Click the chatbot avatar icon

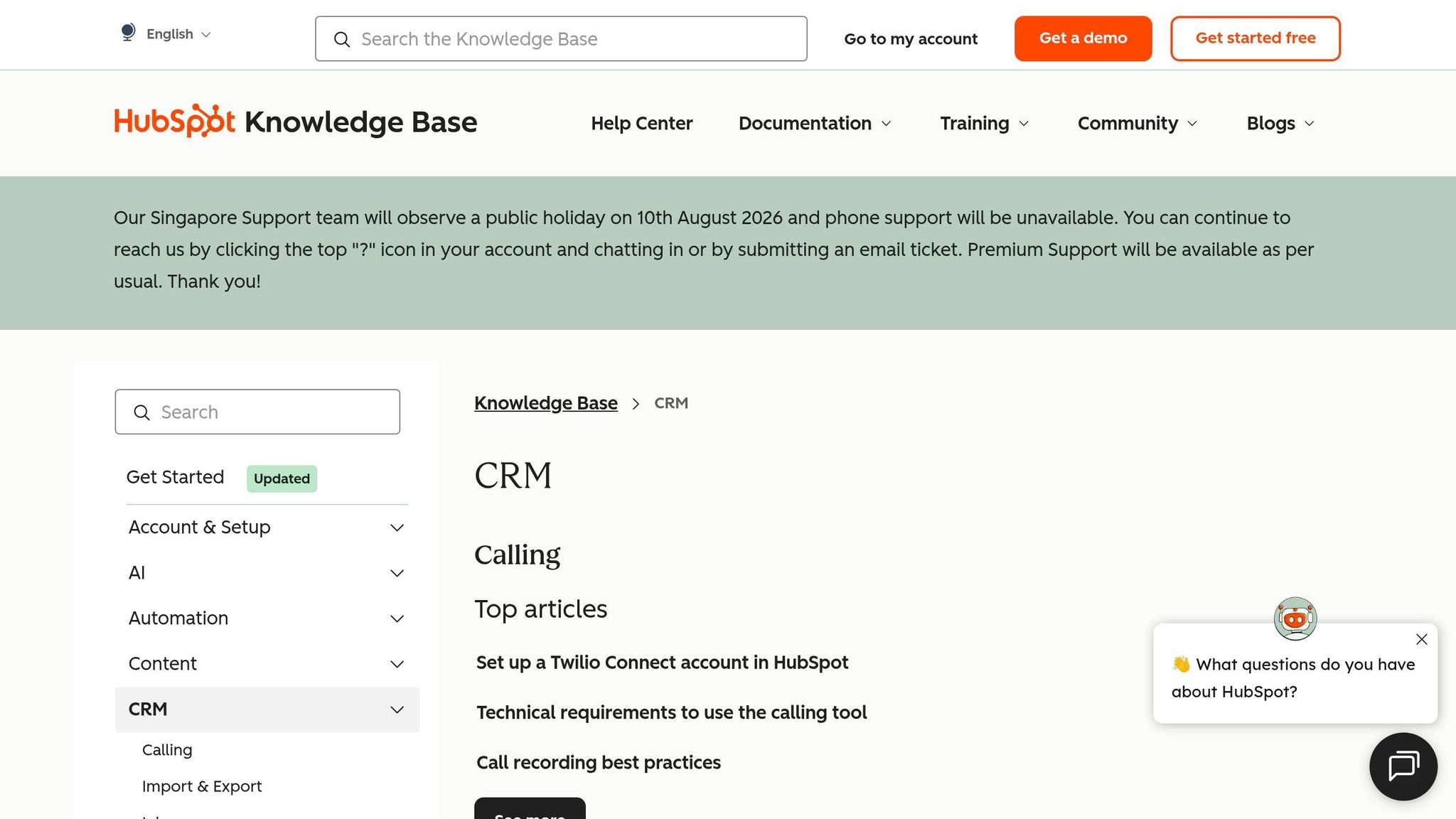[1295, 619]
